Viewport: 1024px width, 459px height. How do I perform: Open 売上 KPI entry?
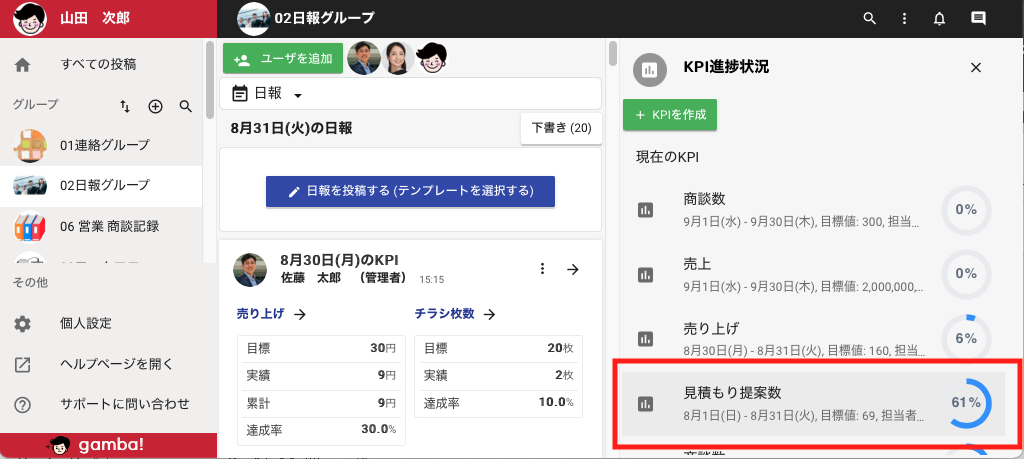pos(812,275)
